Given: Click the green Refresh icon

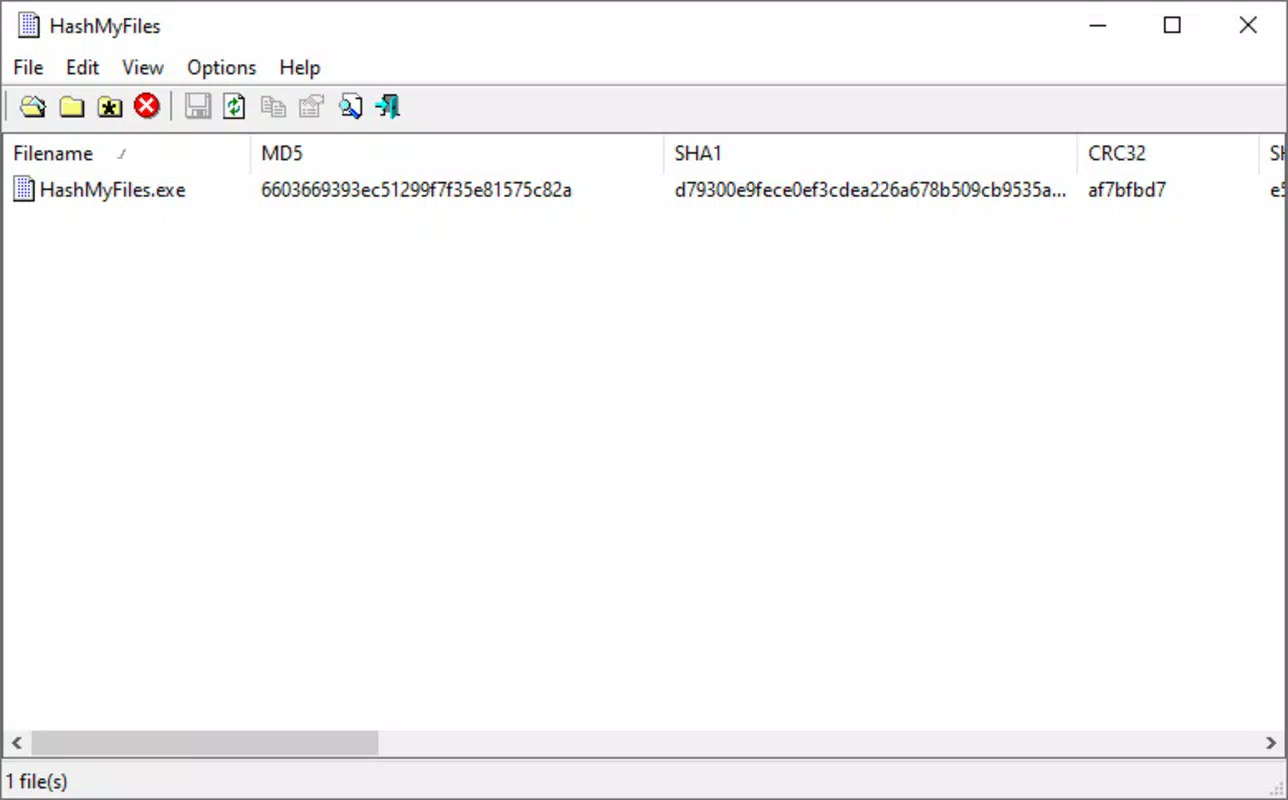Looking at the screenshot, I should [234, 106].
